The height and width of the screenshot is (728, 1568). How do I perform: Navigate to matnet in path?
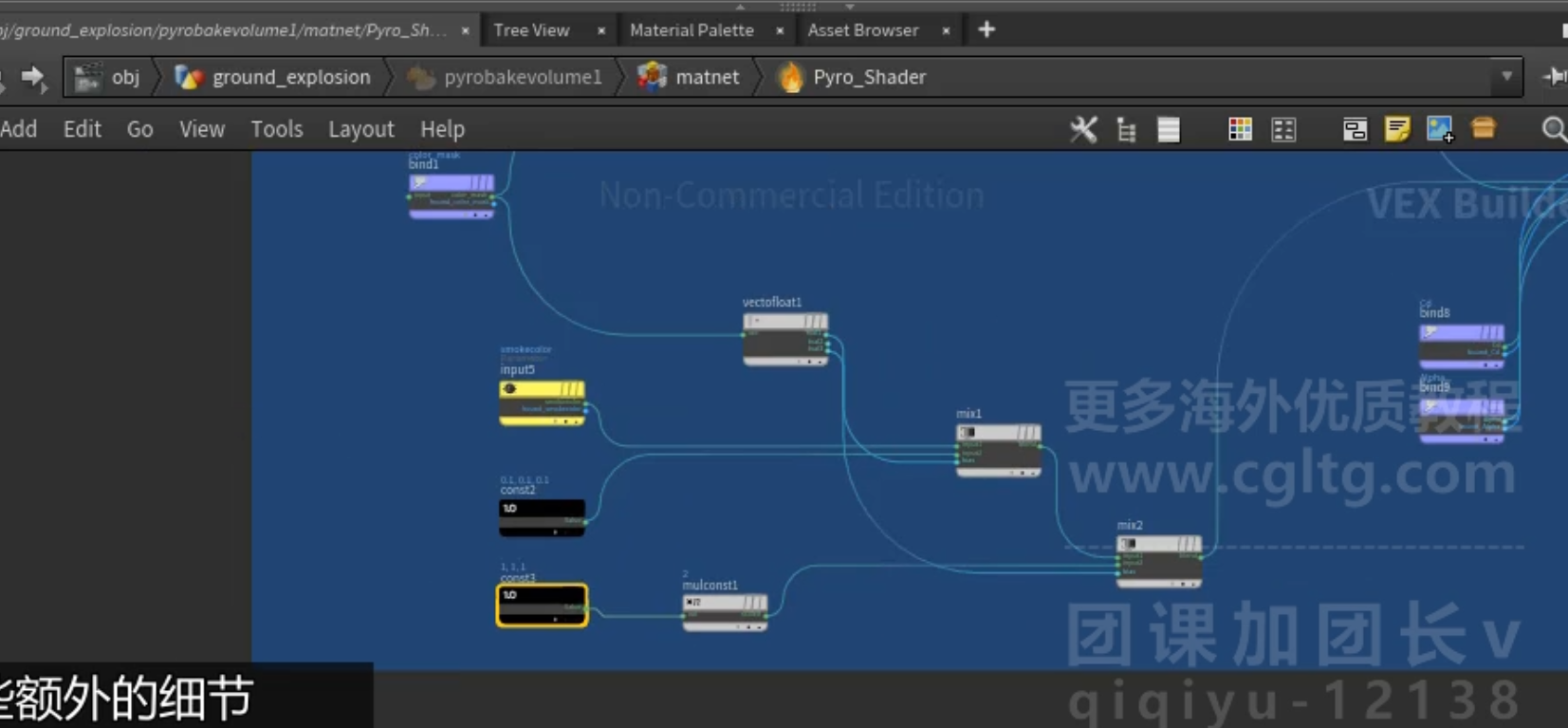707,77
